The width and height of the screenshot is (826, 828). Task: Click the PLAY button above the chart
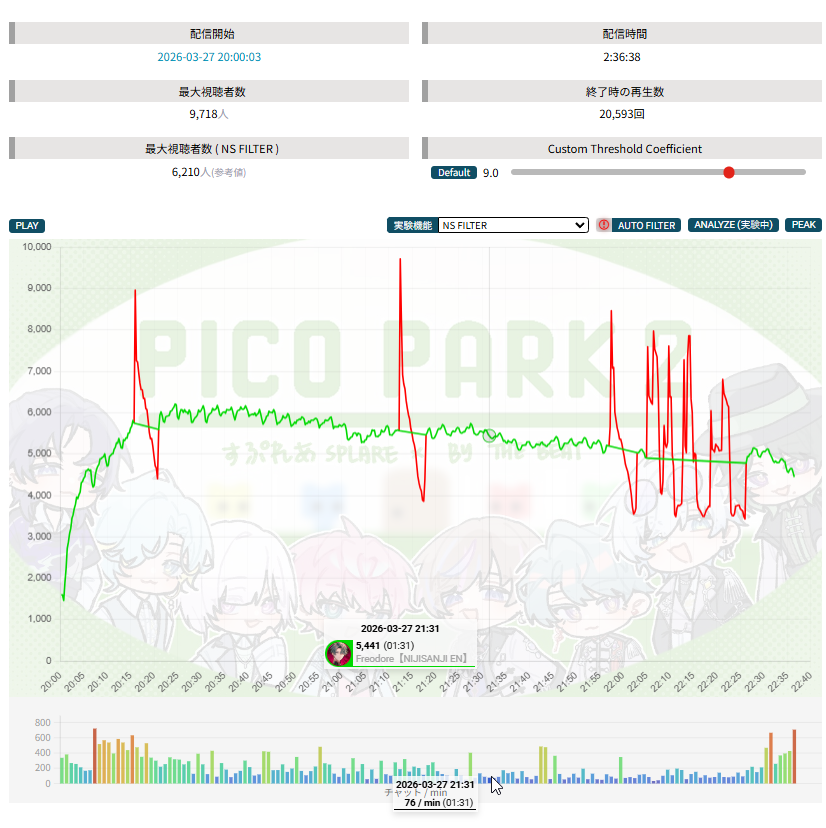click(x=27, y=225)
